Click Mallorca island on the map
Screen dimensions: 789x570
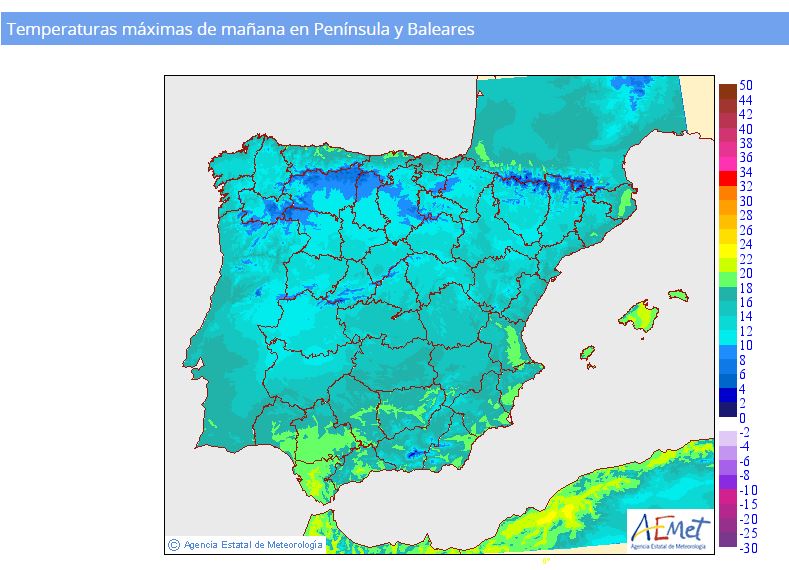[639, 316]
